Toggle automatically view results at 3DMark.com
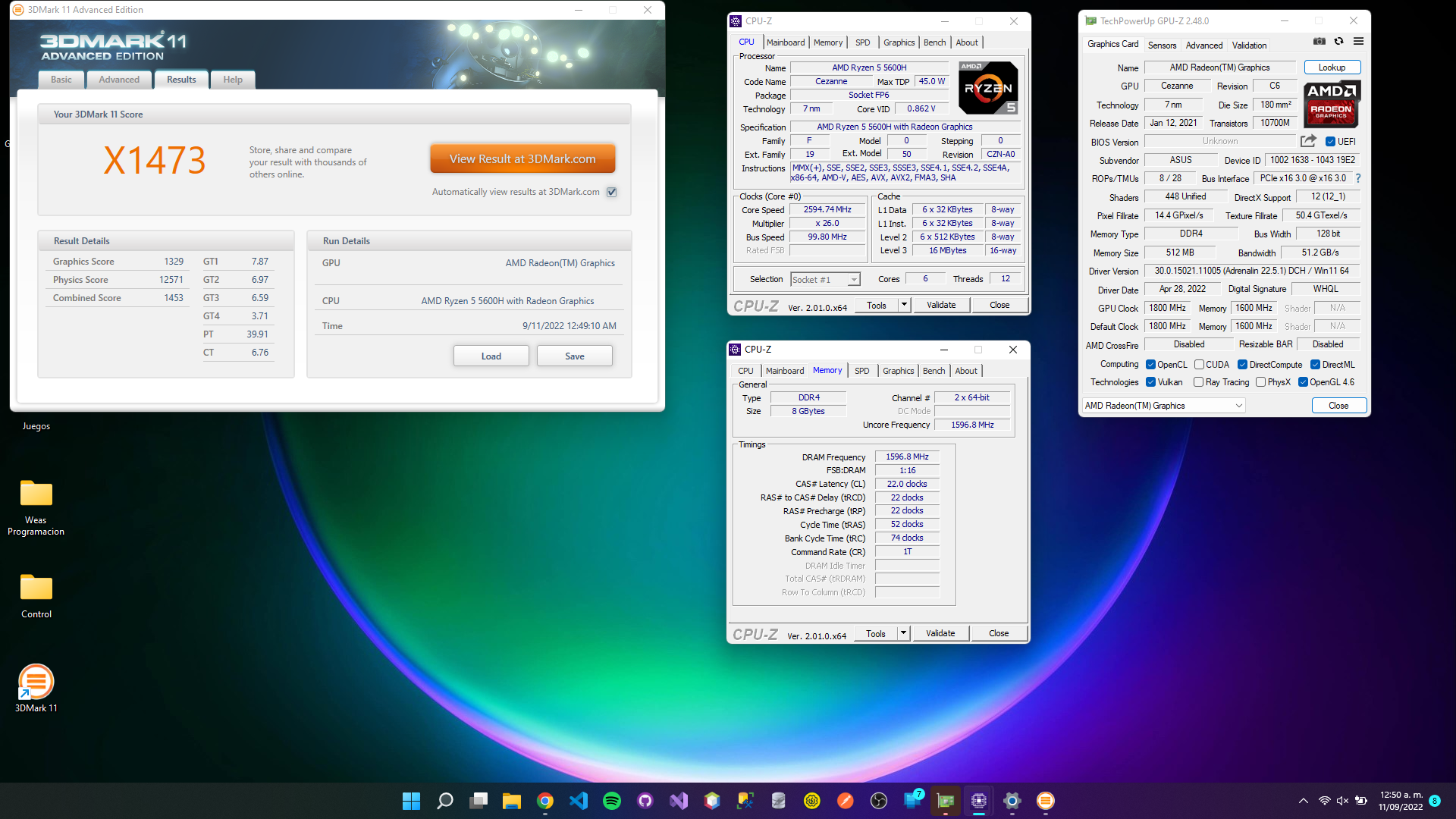Screen dimensions: 1456x819 [612, 192]
